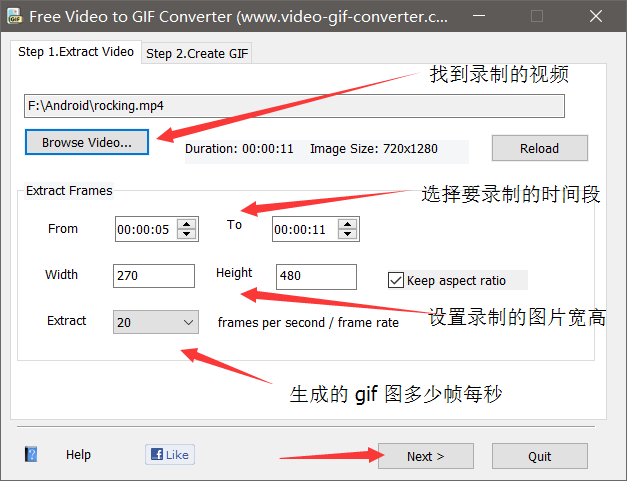Switch to Step 2.Create GIF tab

[197, 53]
